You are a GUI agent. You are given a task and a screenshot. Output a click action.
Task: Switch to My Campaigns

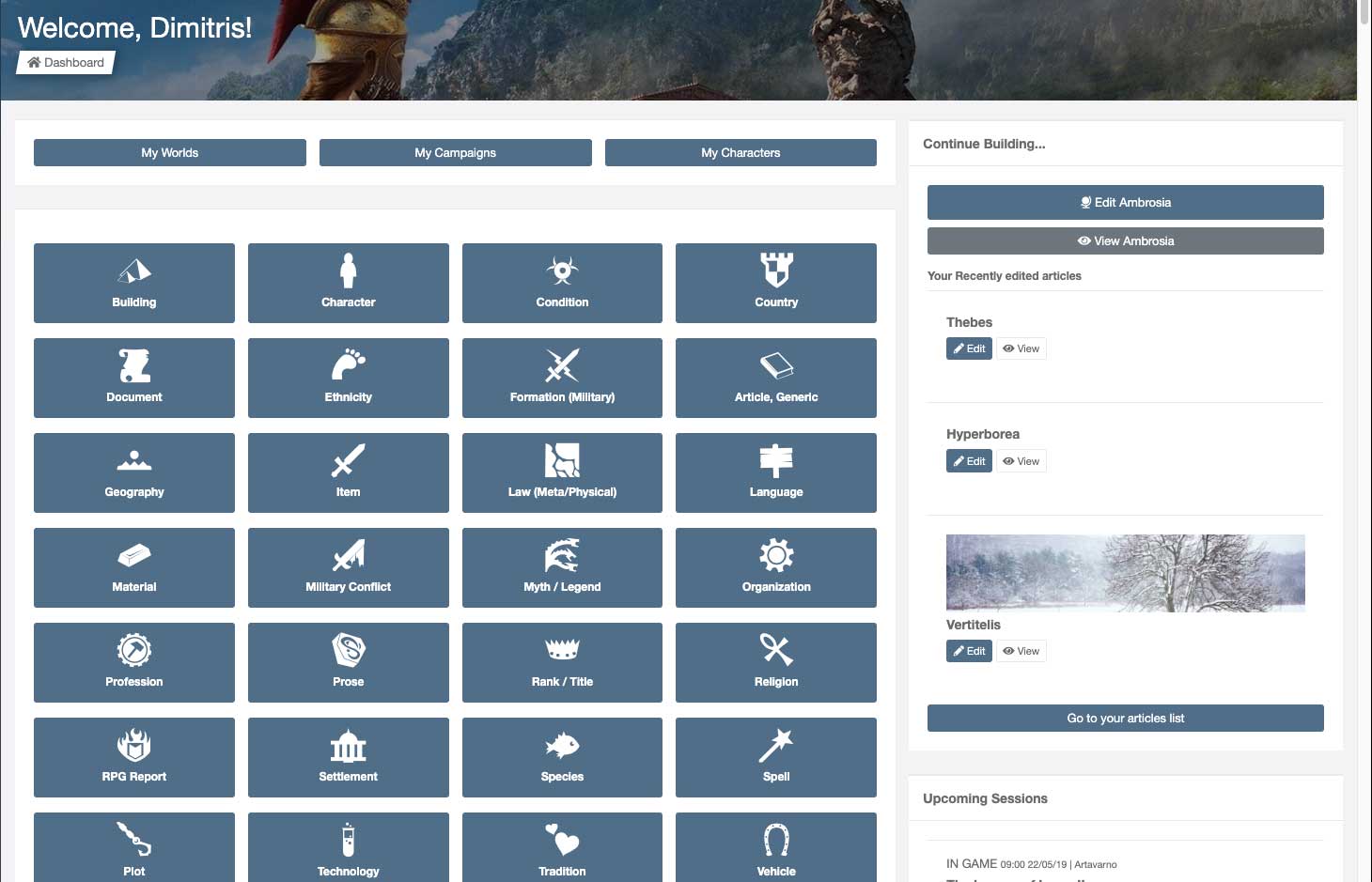tap(455, 152)
